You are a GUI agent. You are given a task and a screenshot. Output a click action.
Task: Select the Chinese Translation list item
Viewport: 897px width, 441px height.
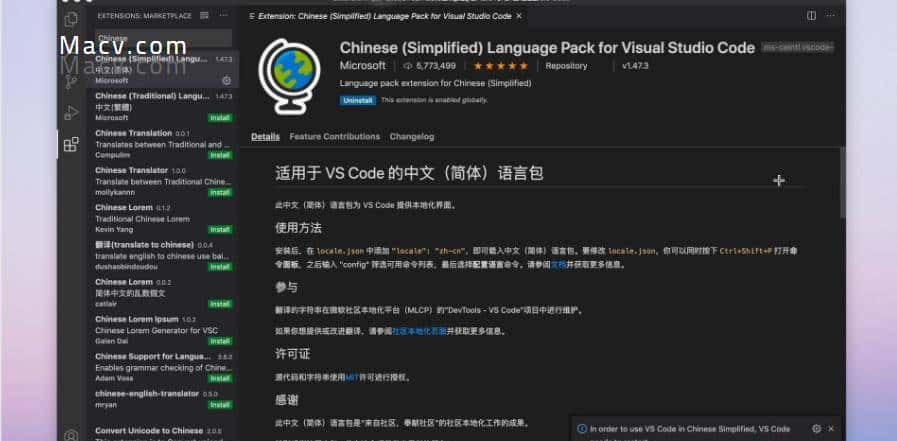coord(163,144)
